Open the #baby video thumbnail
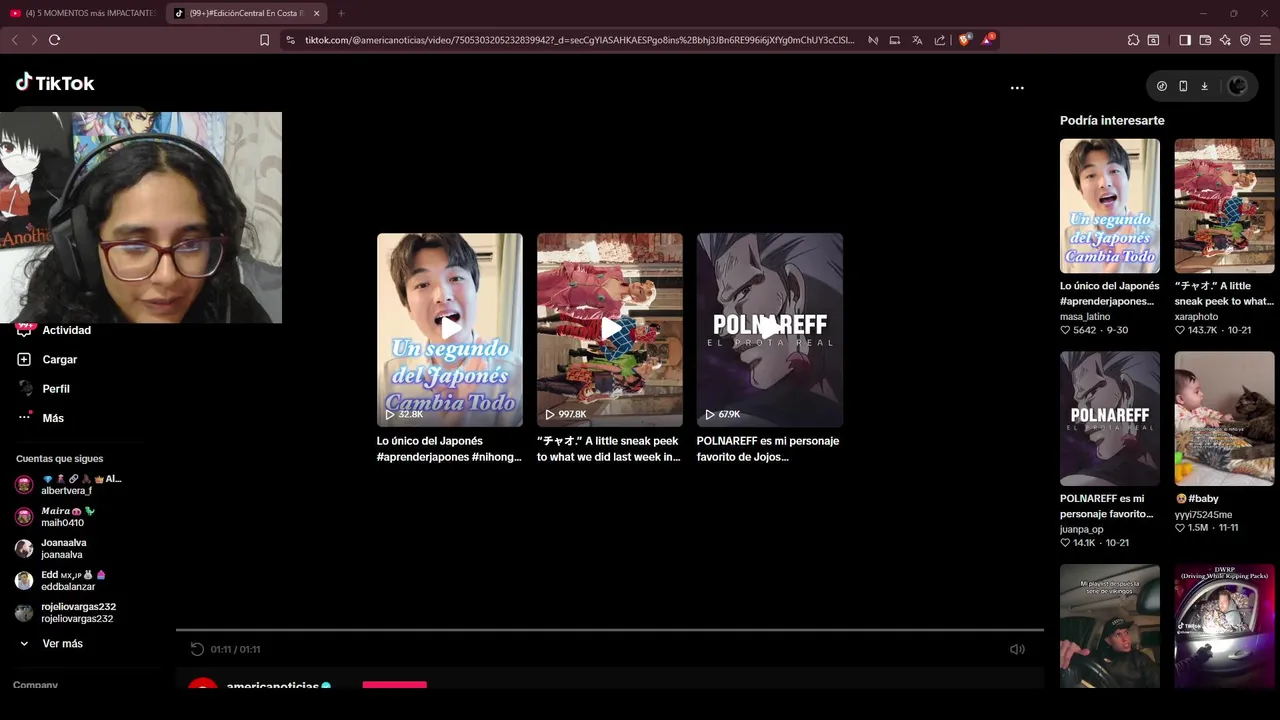1280x720 pixels. click(x=1224, y=418)
